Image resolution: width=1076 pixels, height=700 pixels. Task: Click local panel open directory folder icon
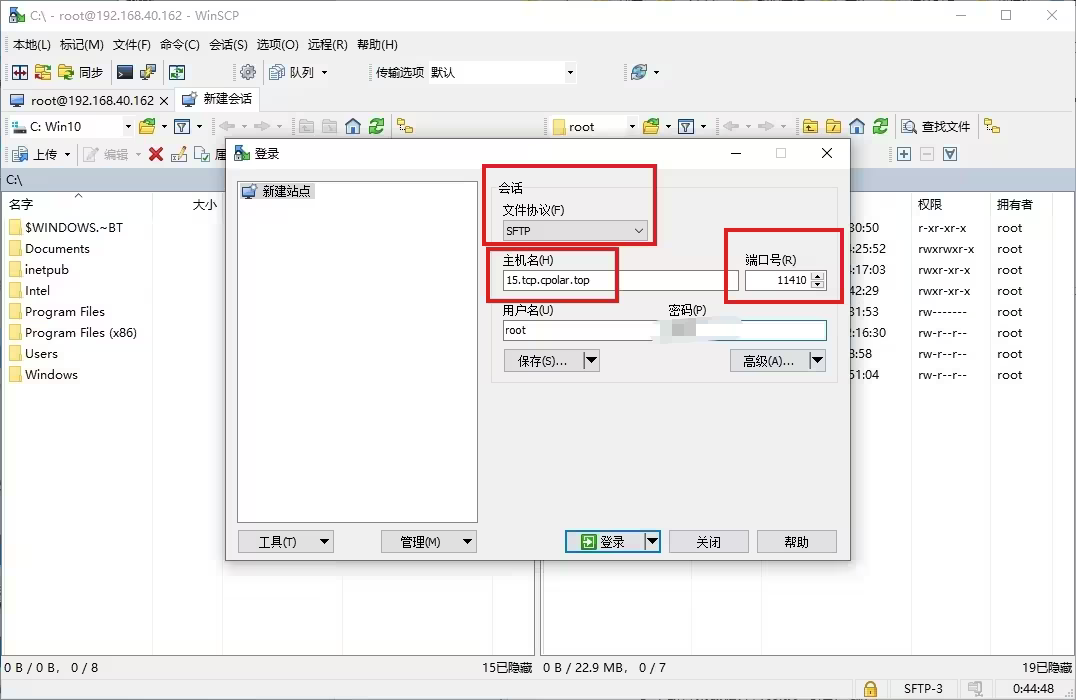tap(147, 126)
